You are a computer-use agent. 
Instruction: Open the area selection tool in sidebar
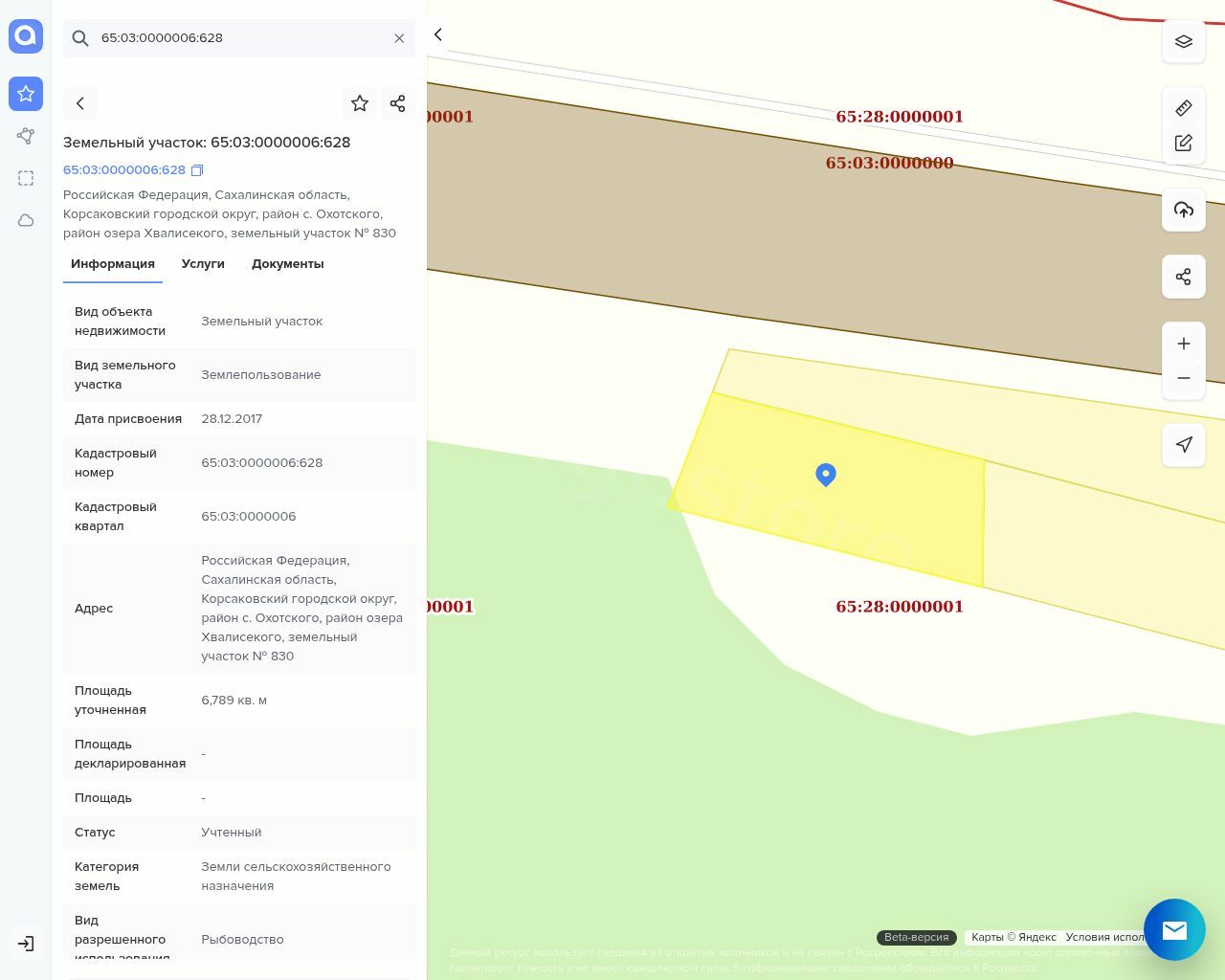point(26,178)
